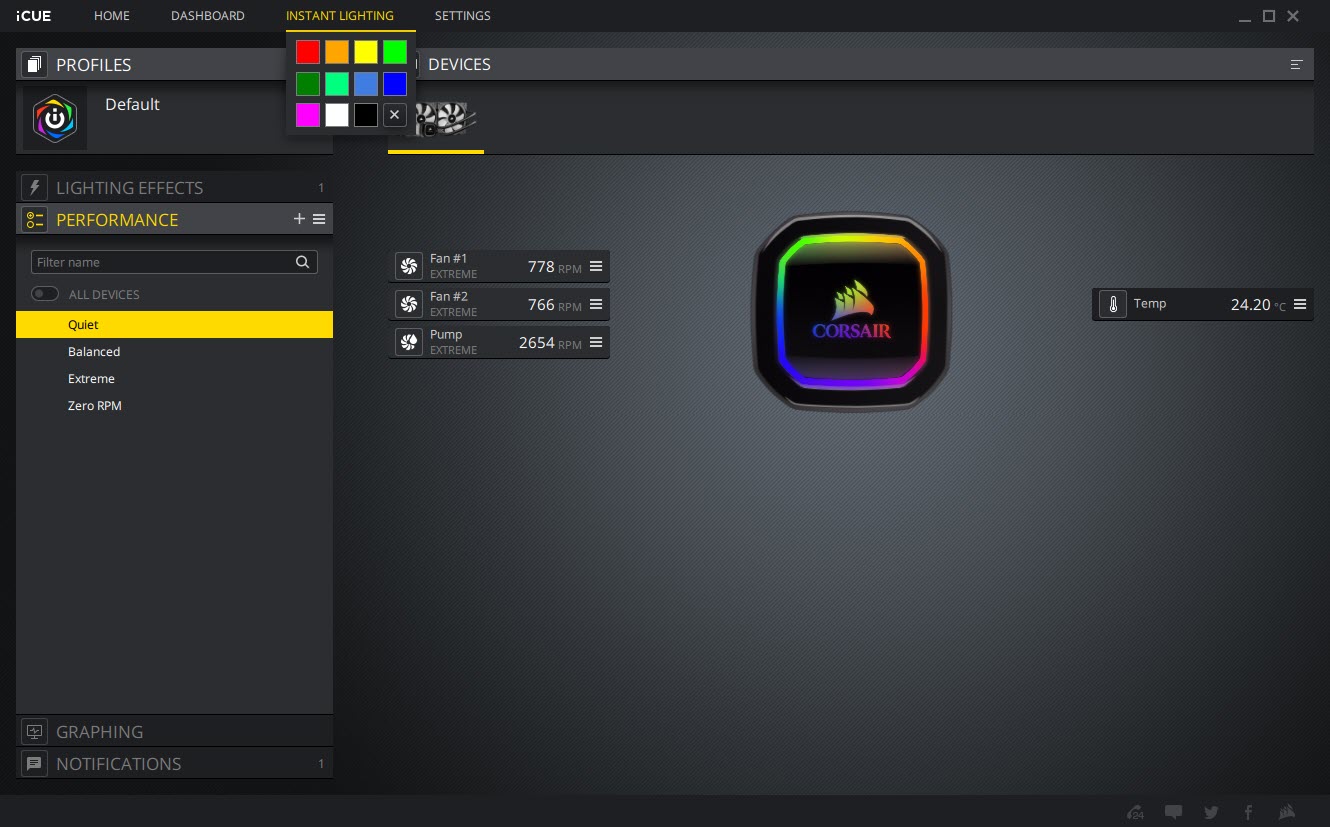Click the Instant Lighting menu
Screen dimensions: 1330x827
340,16
